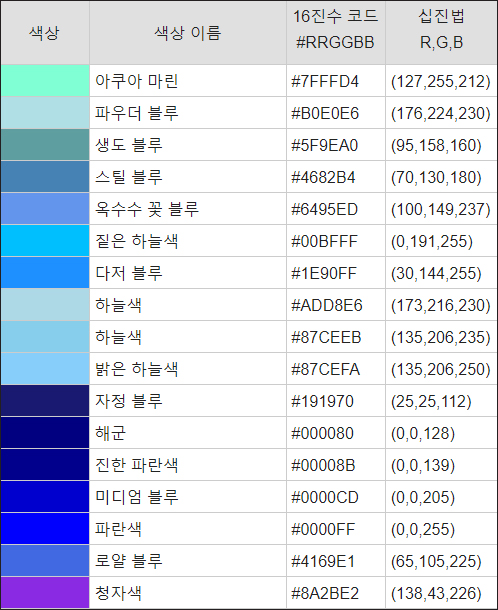The image size is (498, 610).
Task: Click the swatch beside 밝은 하늘색
Action: [45, 368]
